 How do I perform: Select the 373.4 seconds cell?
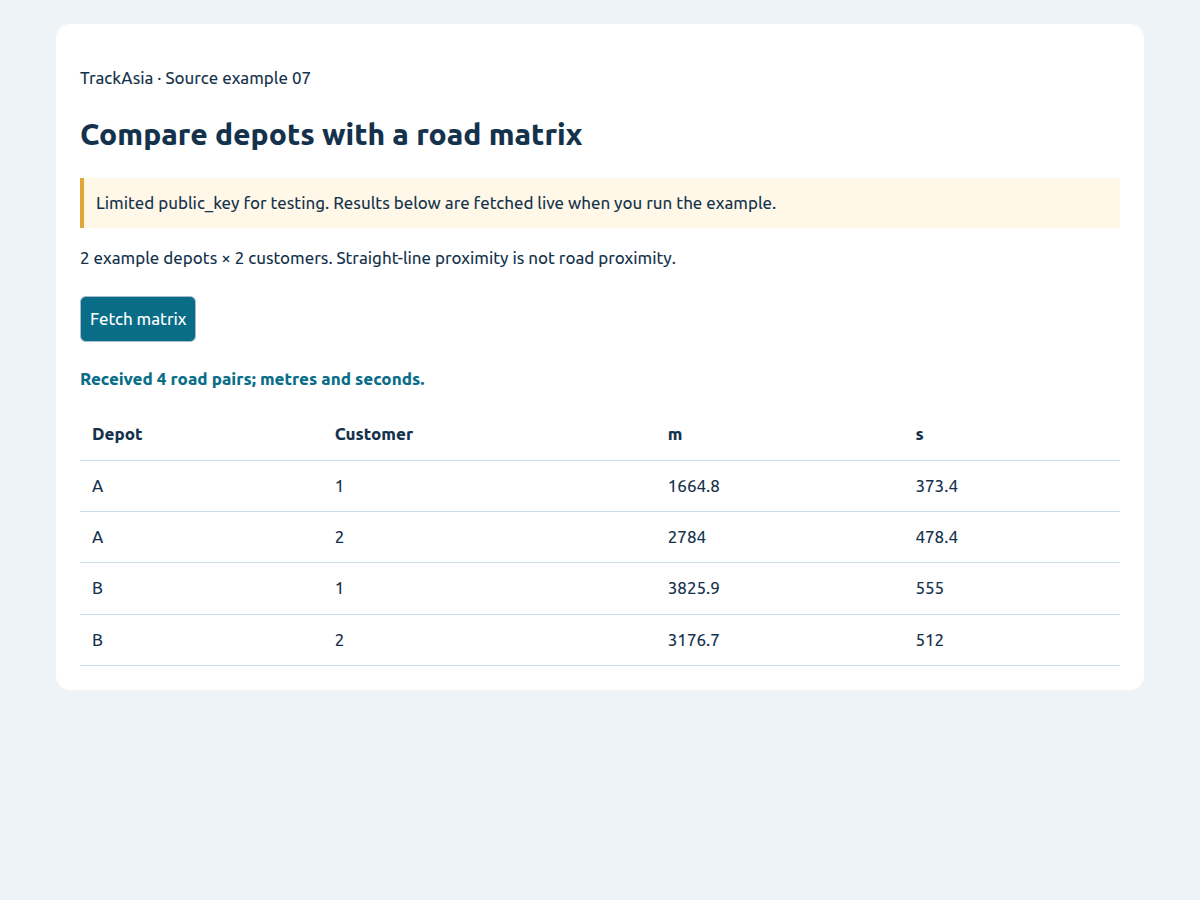click(x=1012, y=486)
